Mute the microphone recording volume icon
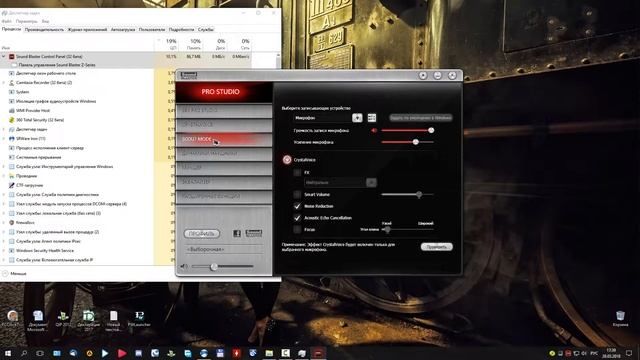 tap(374, 131)
